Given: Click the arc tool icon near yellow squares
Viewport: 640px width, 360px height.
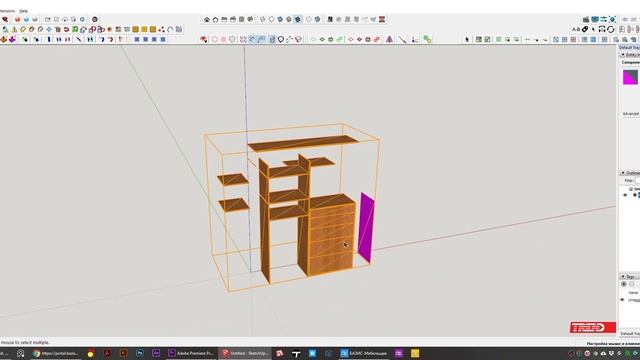Looking at the screenshot, I should [170, 29].
